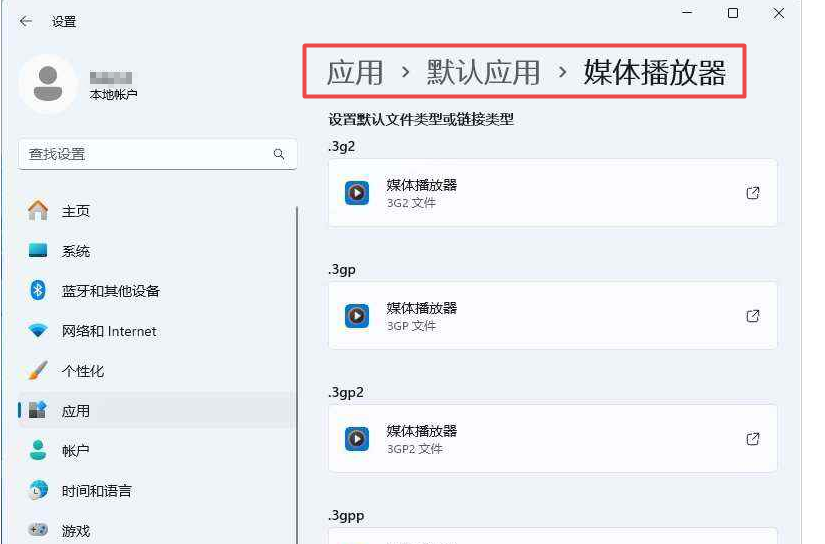Image resolution: width=825 pixels, height=544 pixels.
Task: Click the back arrow in Settings header
Action: coord(26,22)
